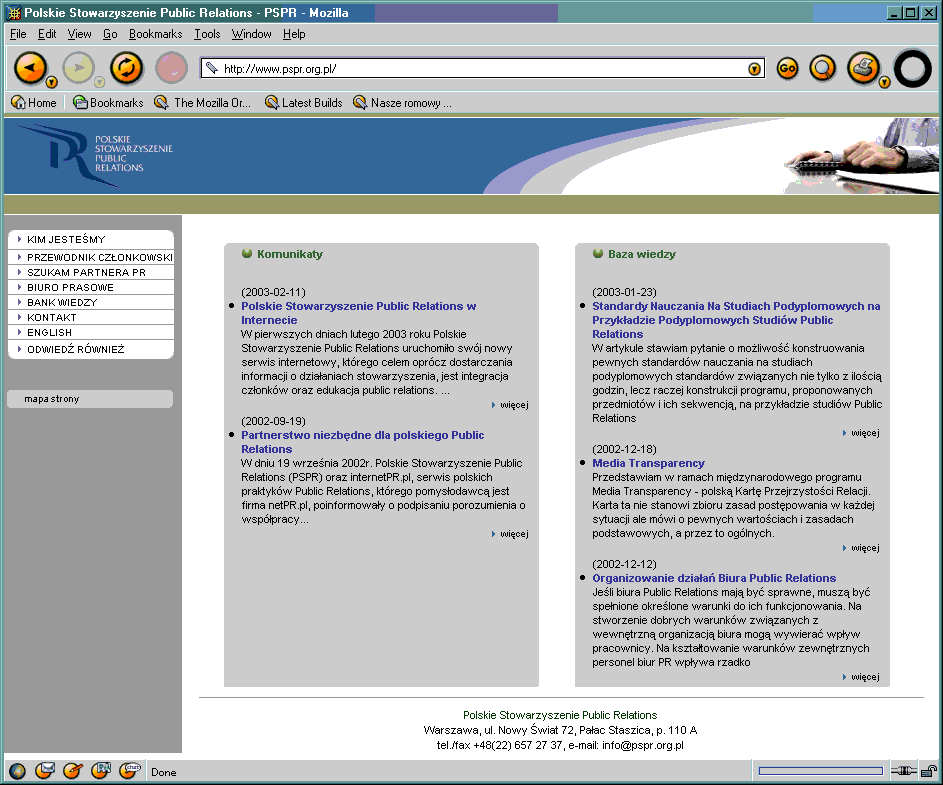
Task: Open the Composer icon in status bar
Action: coord(73,771)
